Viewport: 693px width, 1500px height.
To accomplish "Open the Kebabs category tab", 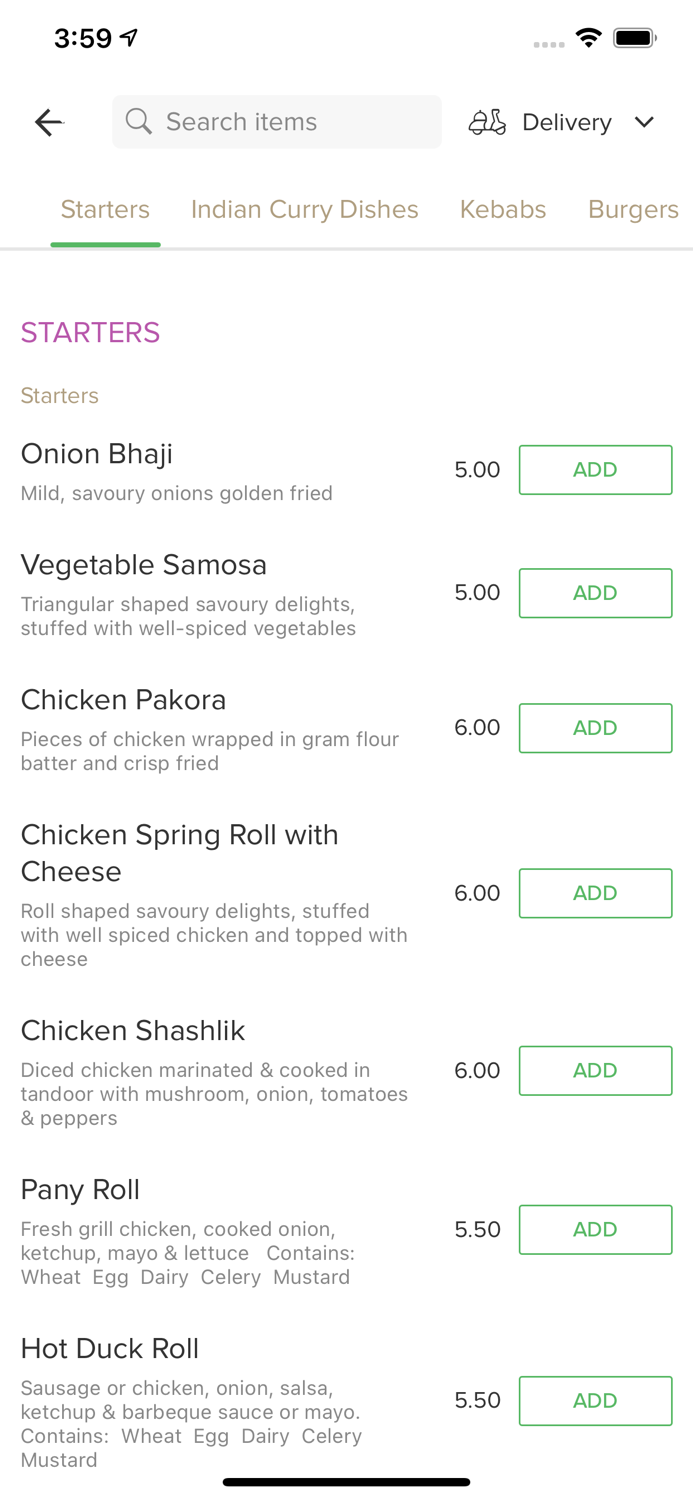I will click(x=503, y=209).
